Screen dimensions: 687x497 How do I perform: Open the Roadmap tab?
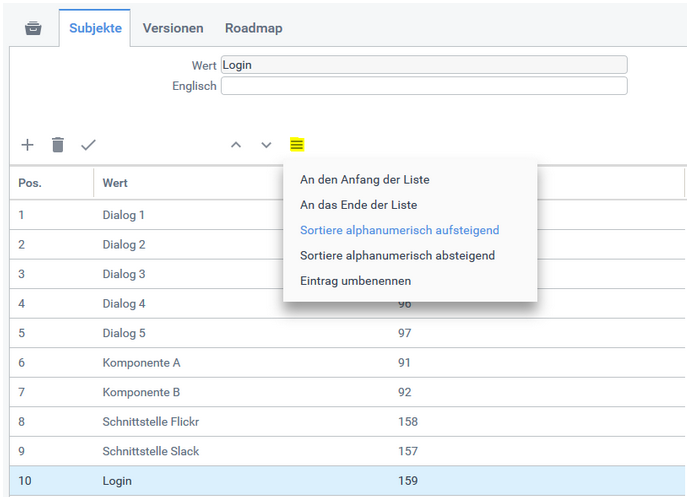click(253, 28)
